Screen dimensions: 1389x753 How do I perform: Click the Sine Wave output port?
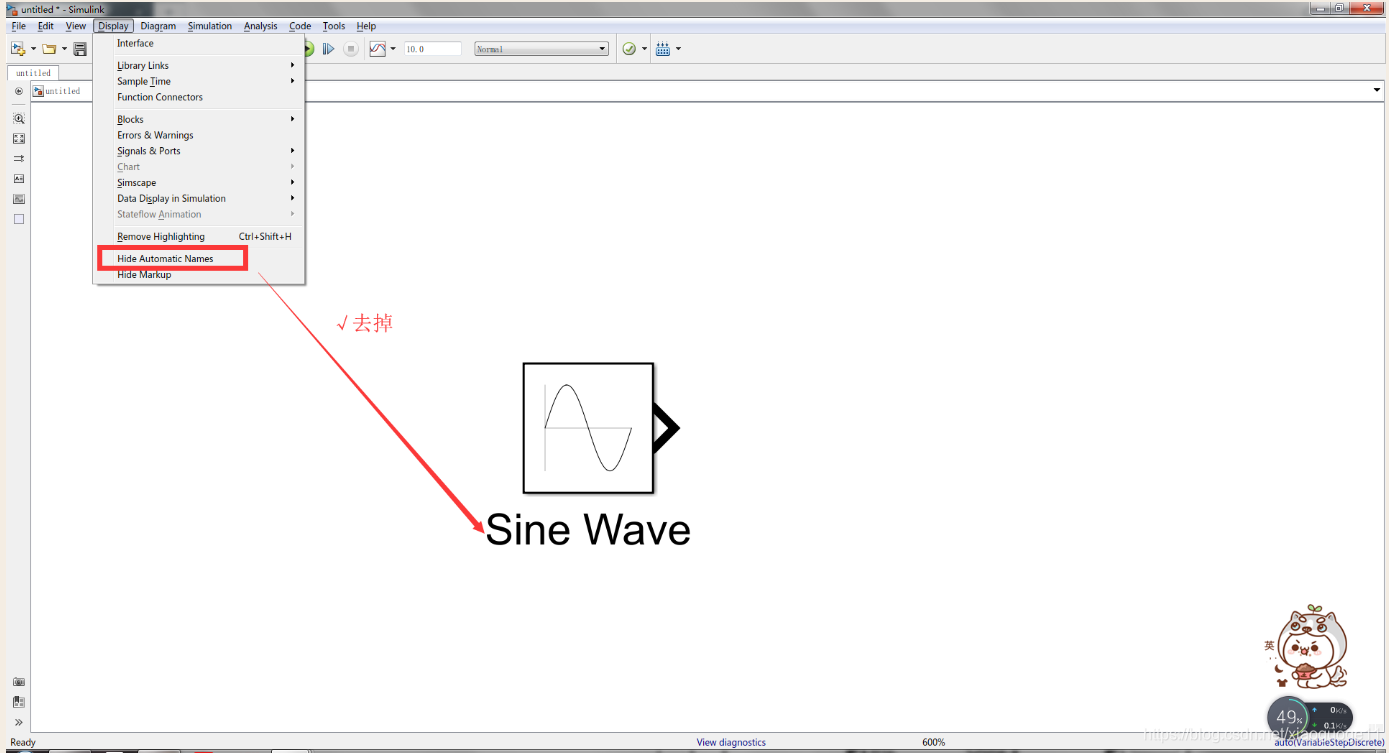tap(667, 428)
